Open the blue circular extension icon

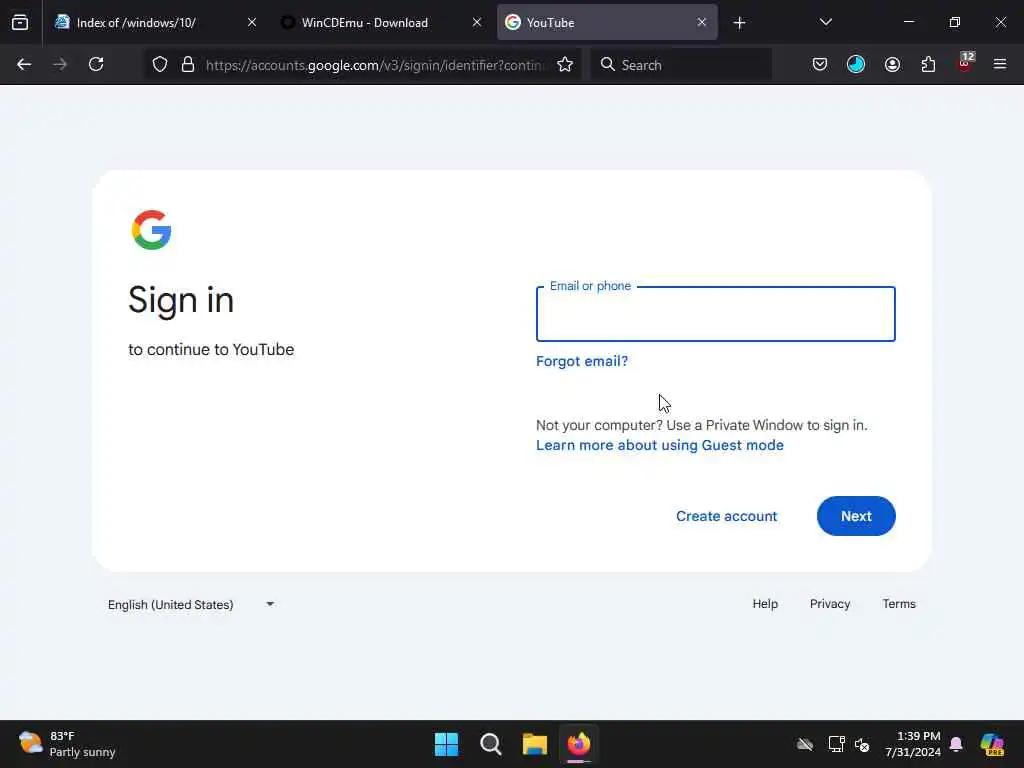point(856,65)
